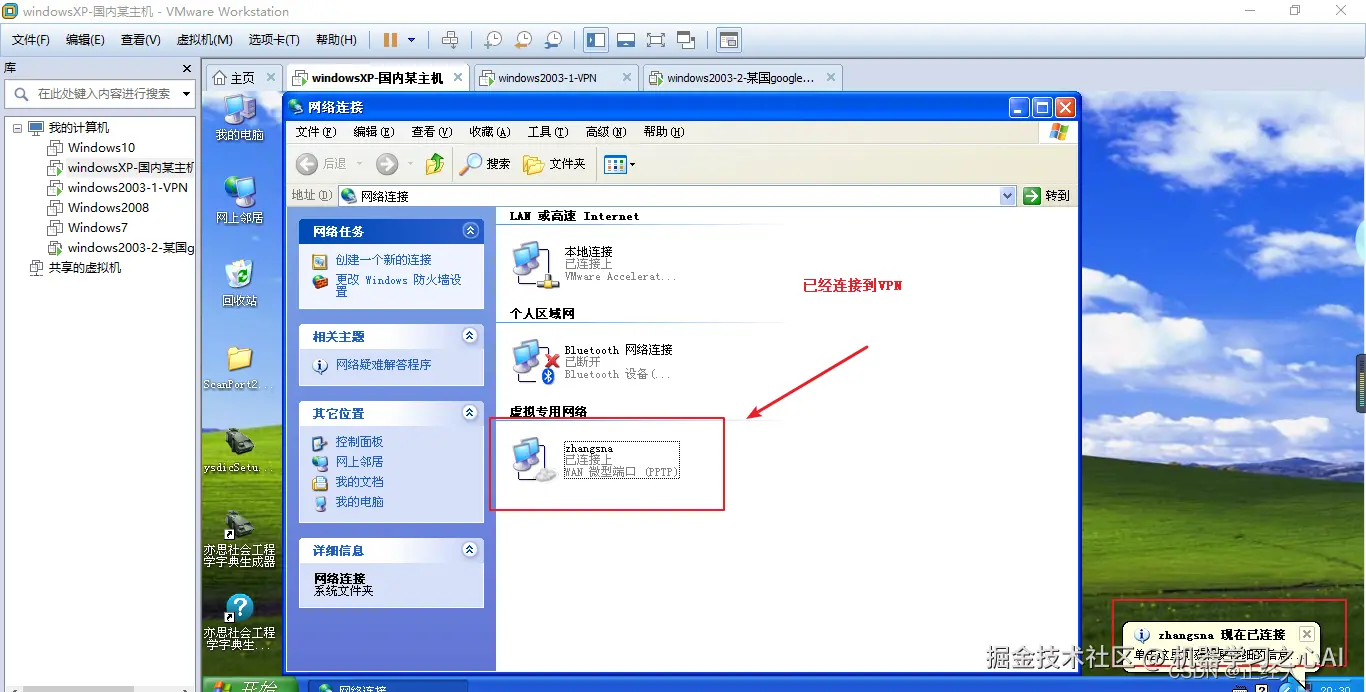Click the revert to snapshot icon
Viewport: 1366px width, 692px height.
[x=523, y=40]
